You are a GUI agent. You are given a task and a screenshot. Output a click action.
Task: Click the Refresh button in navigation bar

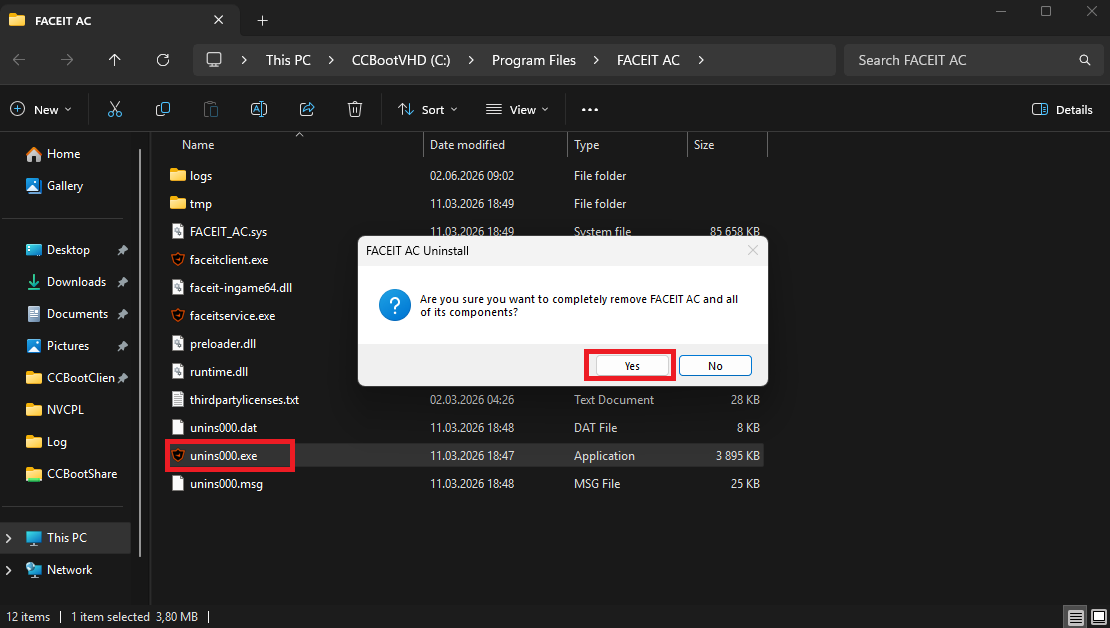click(x=163, y=60)
